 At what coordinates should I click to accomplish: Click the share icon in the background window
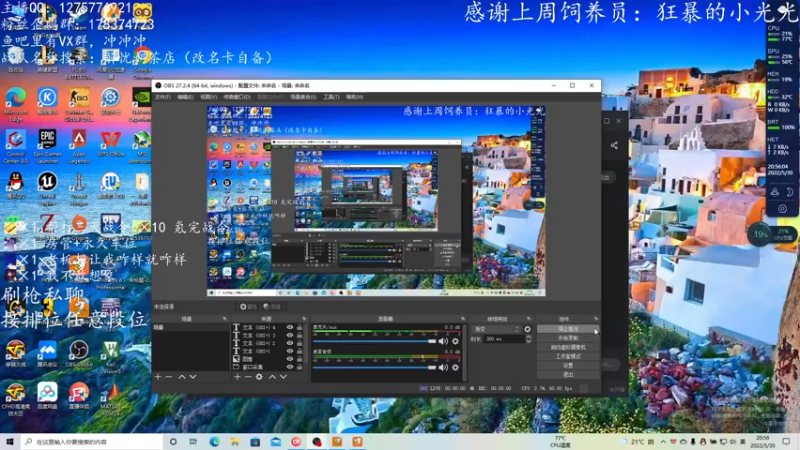pyautogui.click(x=614, y=145)
